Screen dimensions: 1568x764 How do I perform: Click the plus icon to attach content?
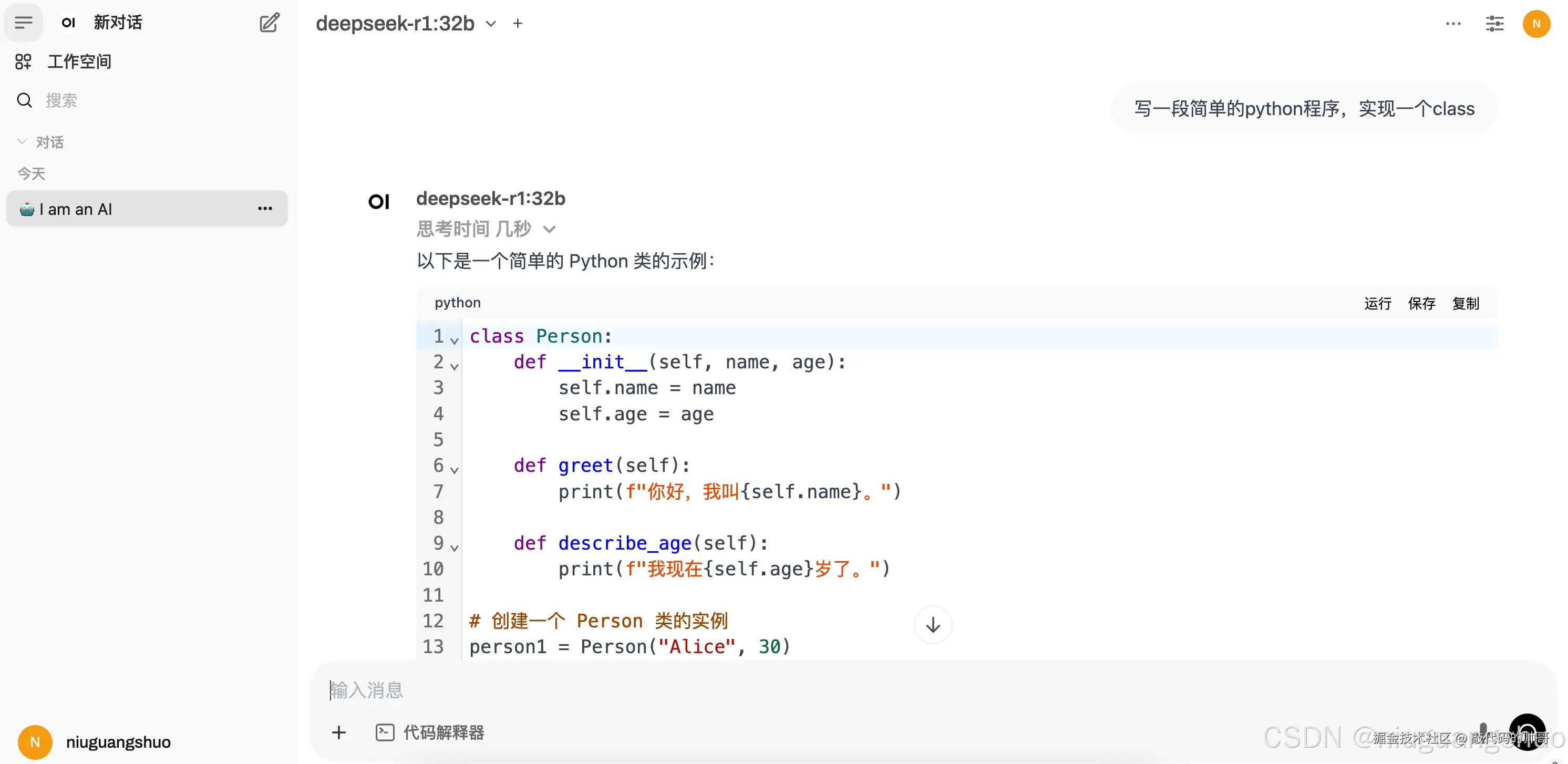click(x=339, y=733)
